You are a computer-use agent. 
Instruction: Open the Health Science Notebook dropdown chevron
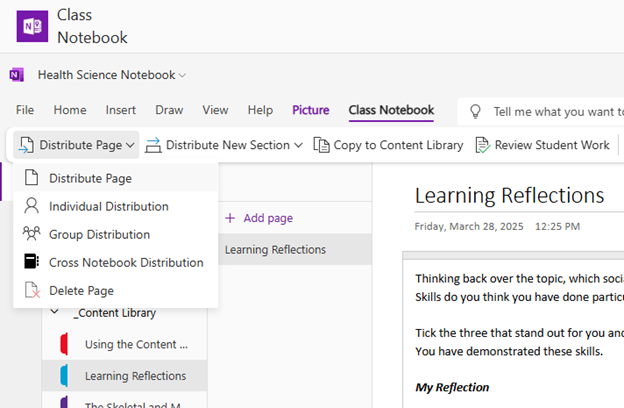coord(182,75)
